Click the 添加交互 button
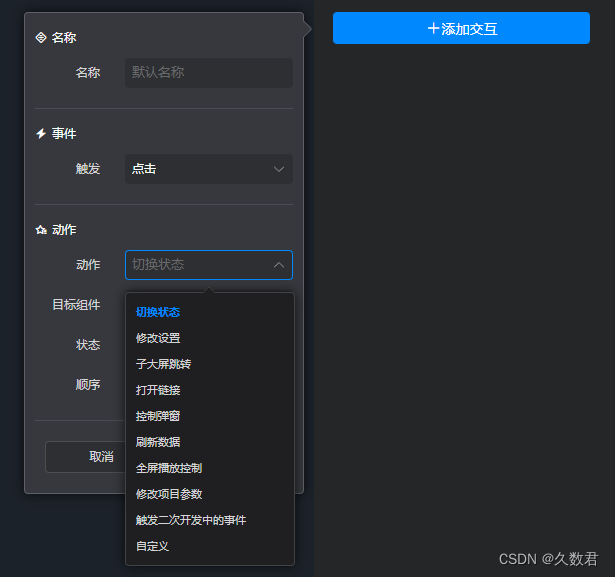The width and height of the screenshot is (615, 577). (461, 28)
